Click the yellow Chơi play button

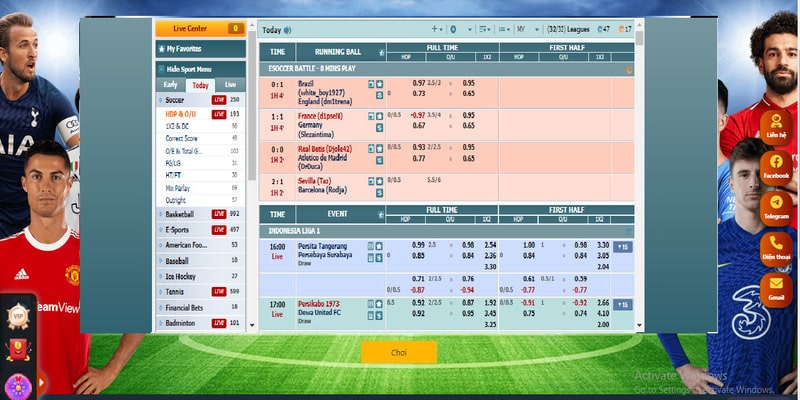point(399,353)
